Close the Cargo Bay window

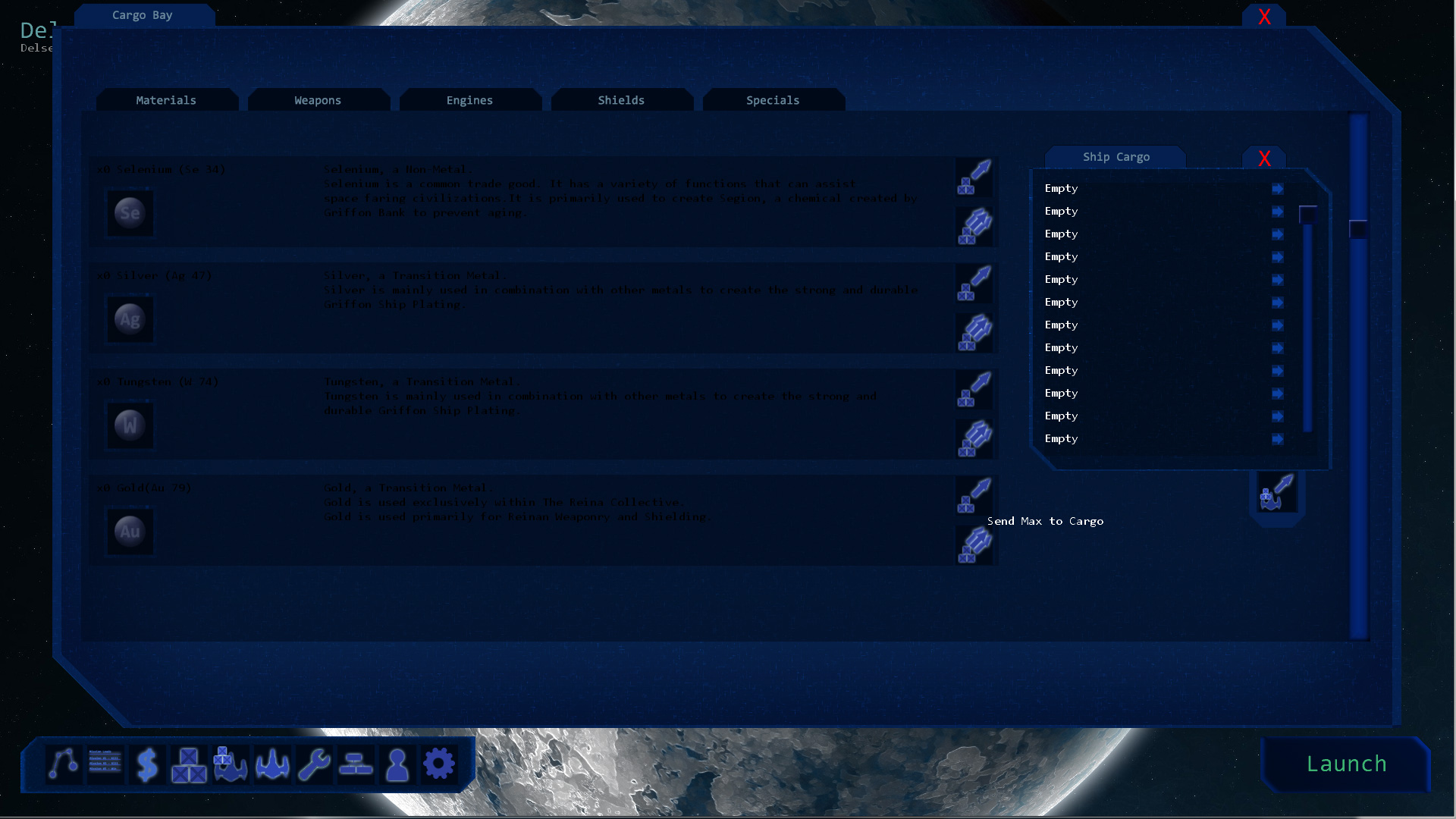(x=1264, y=17)
